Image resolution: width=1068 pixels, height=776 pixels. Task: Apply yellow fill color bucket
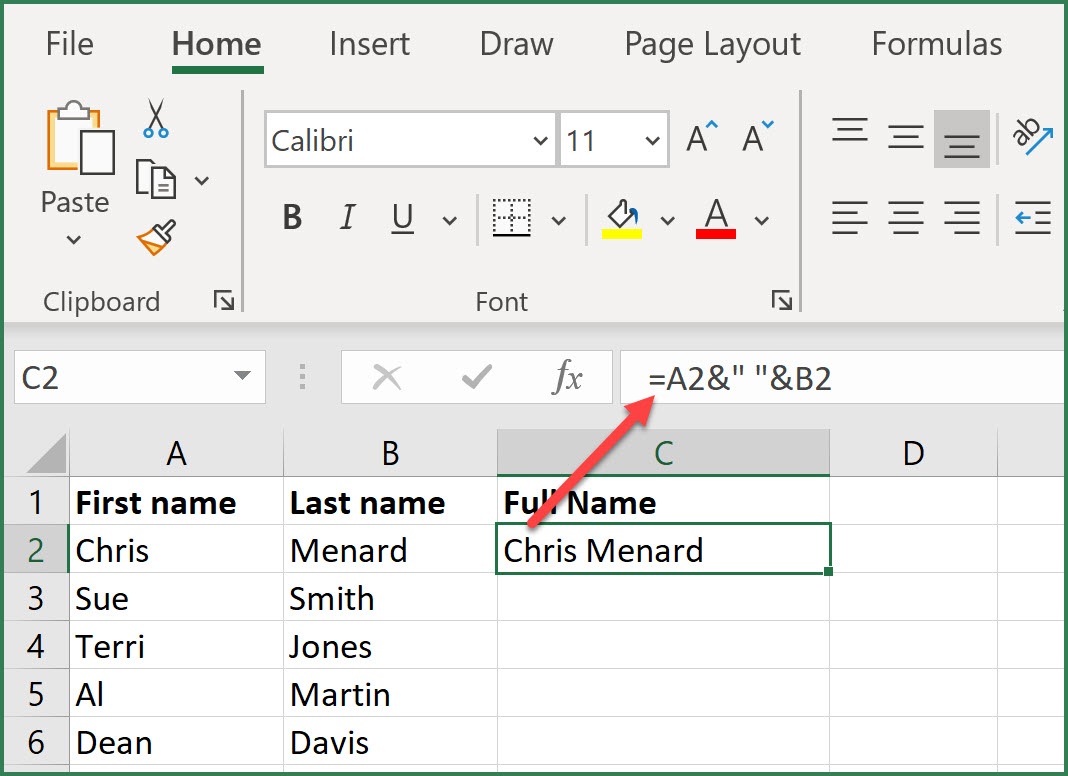pos(622,219)
